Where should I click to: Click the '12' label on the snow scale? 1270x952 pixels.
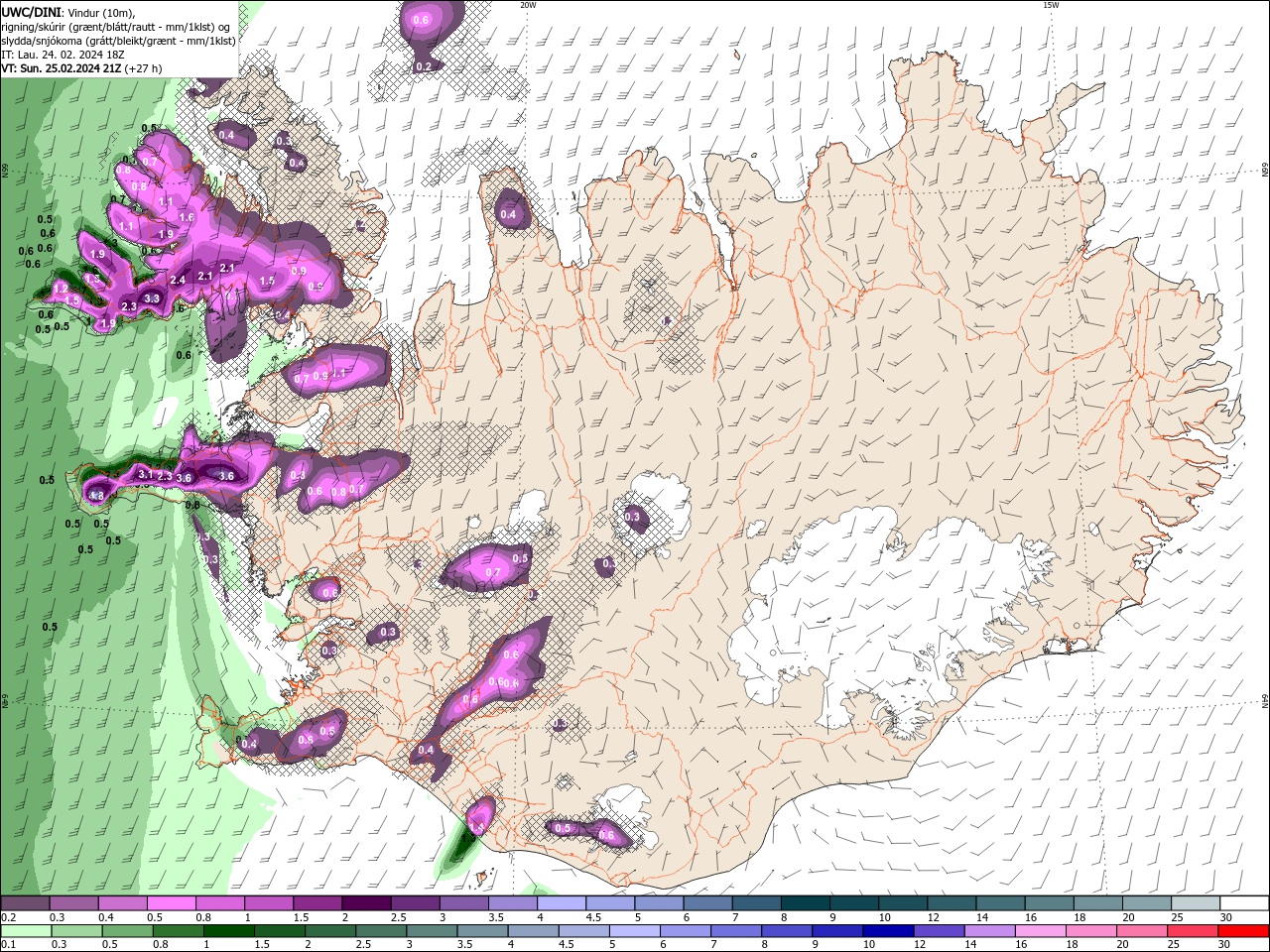pos(932,917)
